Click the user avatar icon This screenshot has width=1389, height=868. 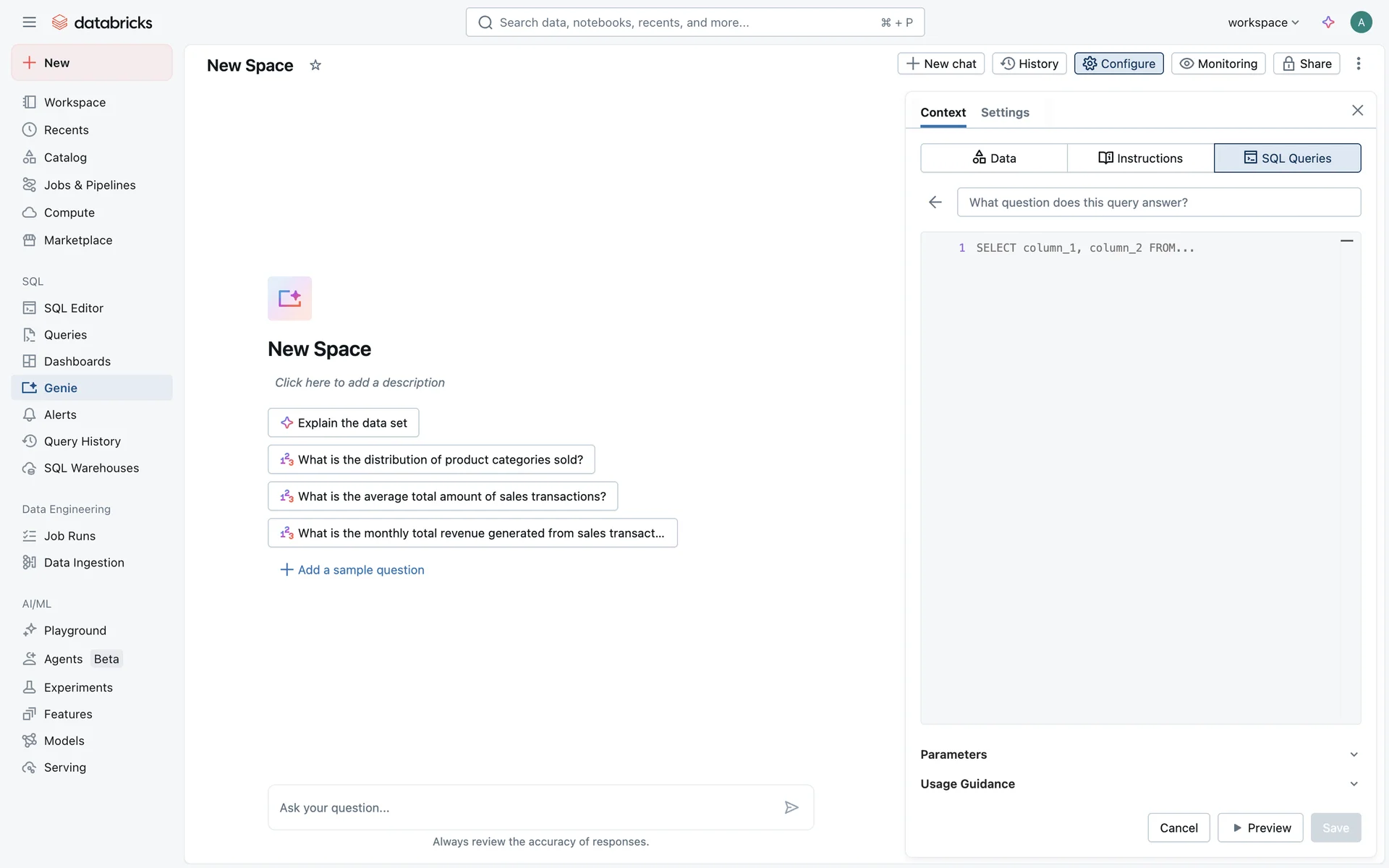1361,22
